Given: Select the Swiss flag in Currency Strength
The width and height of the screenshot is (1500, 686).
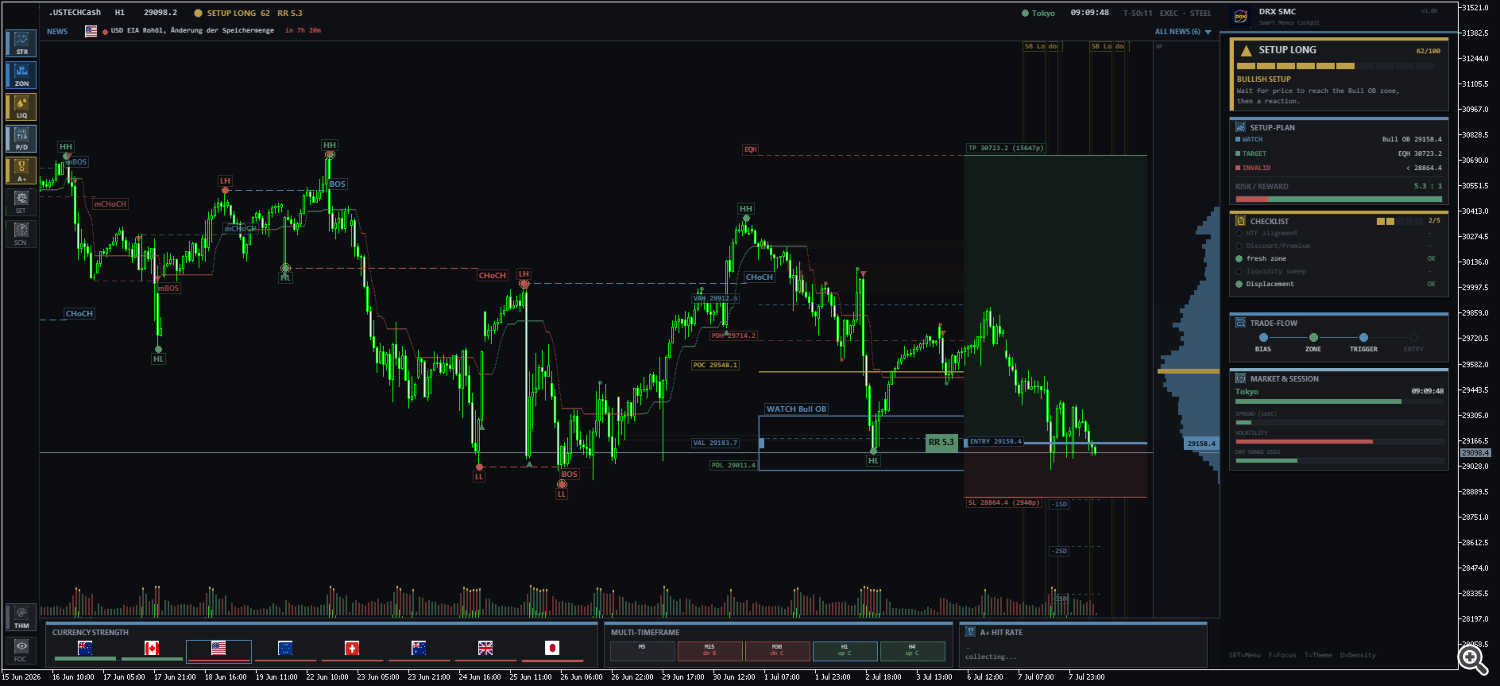Looking at the screenshot, I should click(352, 648).
